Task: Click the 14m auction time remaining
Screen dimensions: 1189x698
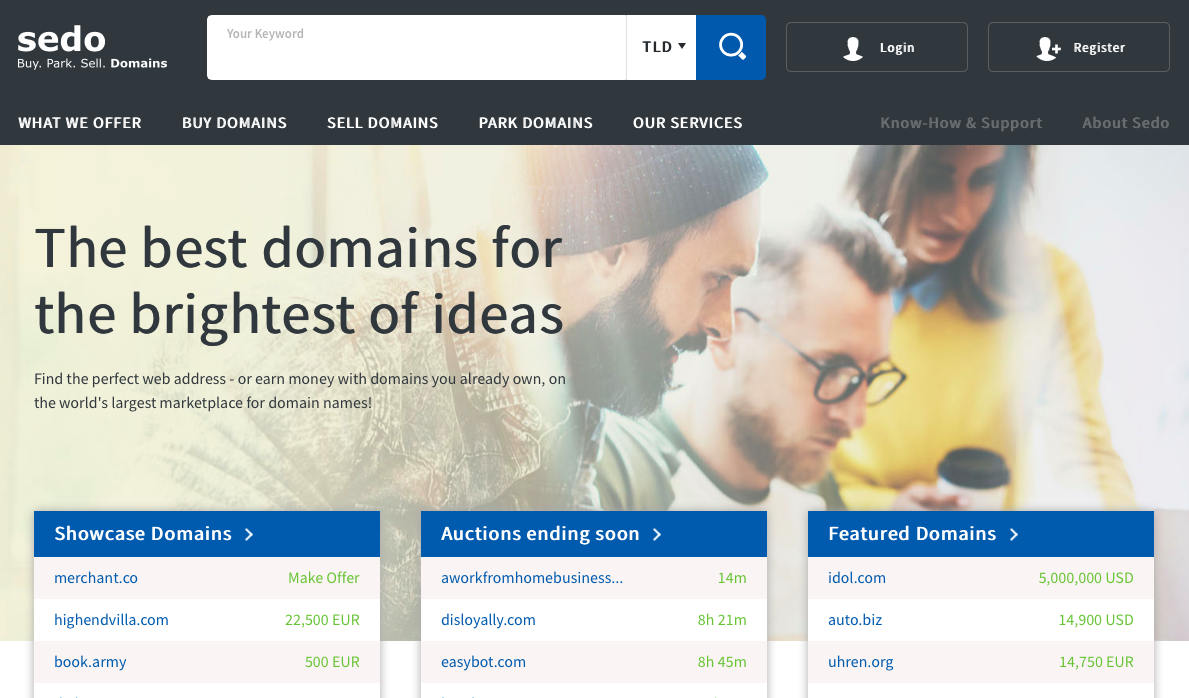Action: tap(732, 578)
